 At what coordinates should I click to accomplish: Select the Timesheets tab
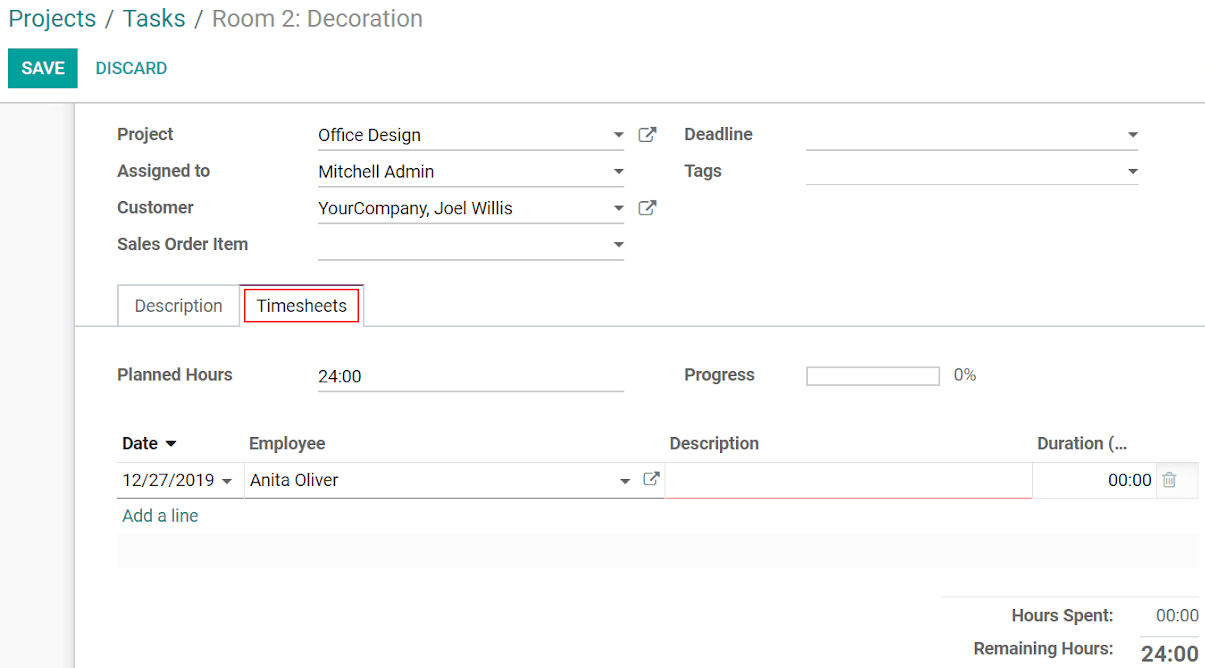302,305
